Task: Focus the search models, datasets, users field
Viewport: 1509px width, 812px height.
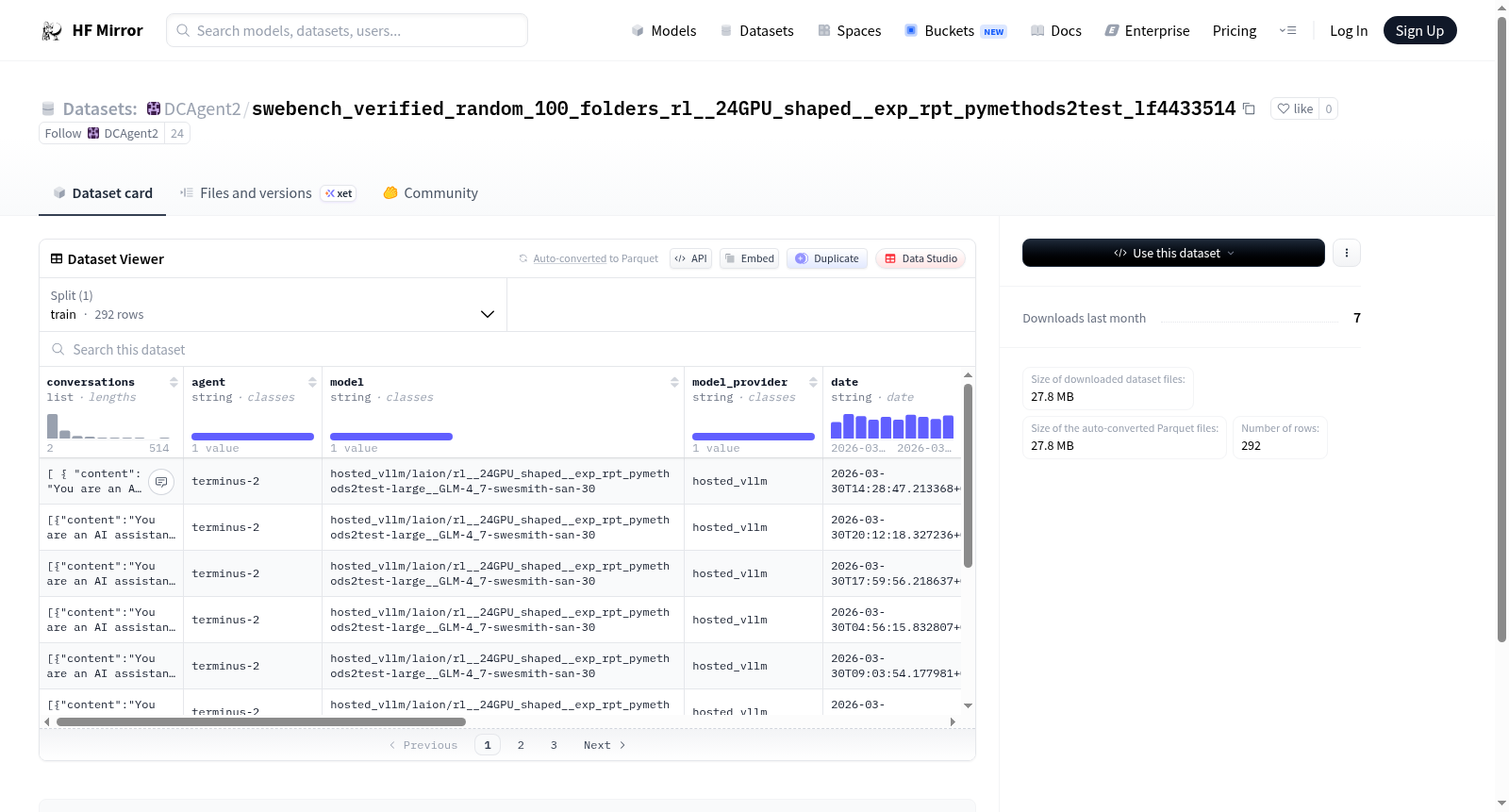Action: point(347,30)
